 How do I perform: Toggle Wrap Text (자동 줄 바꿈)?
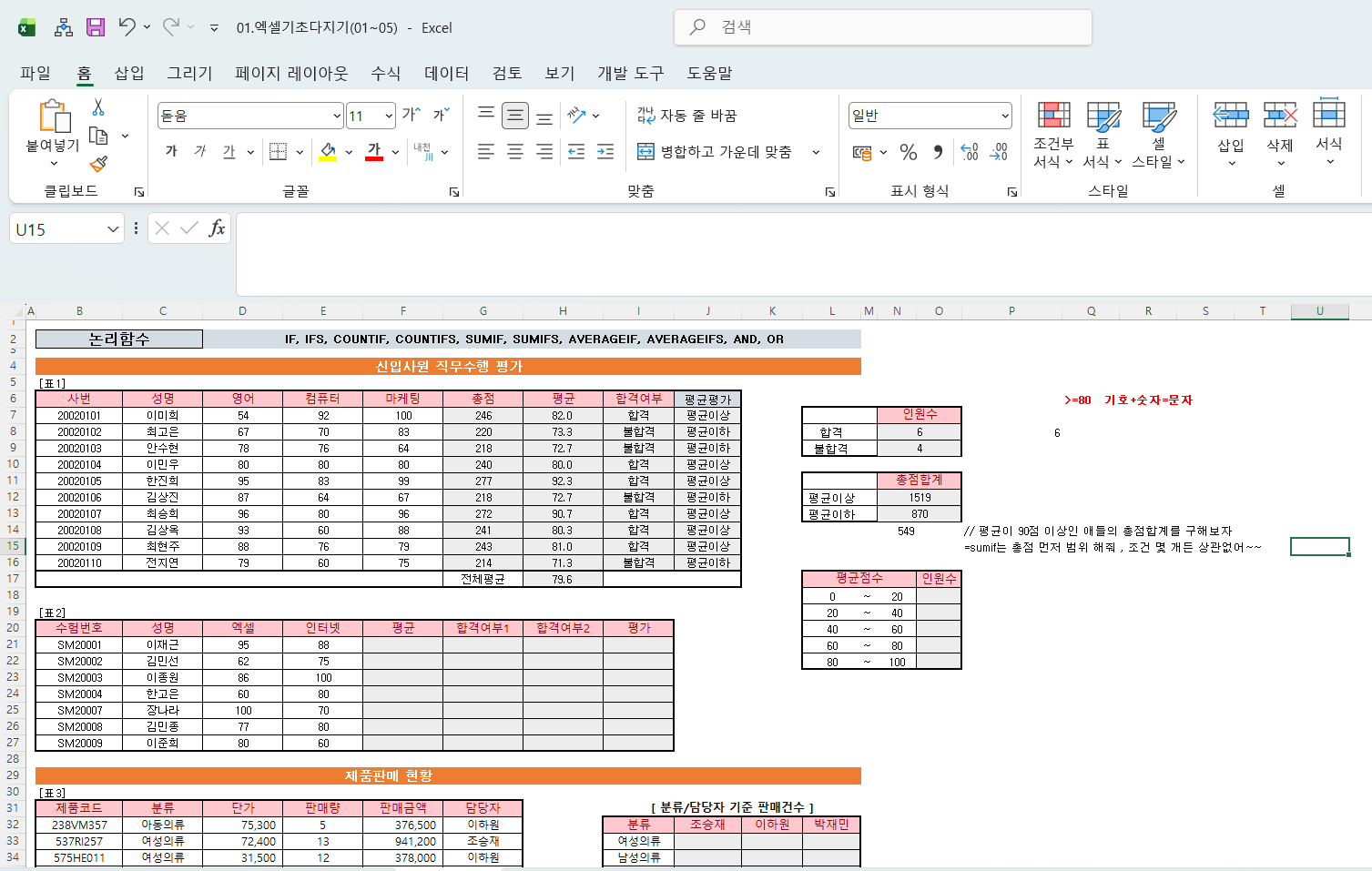(x=687, y=116)
